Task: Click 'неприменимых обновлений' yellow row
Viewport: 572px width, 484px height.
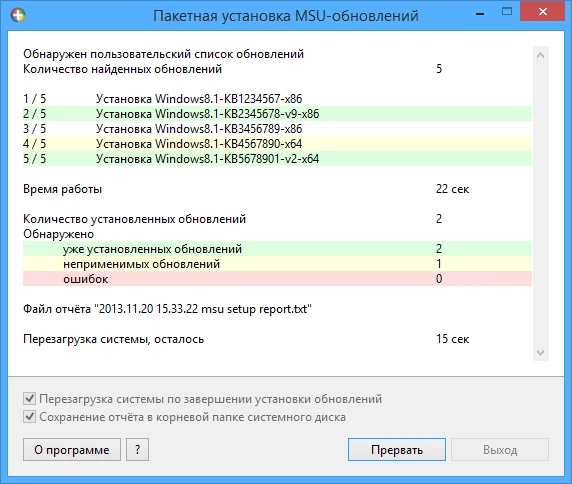Action: pyautogui.click(x=277, y=264)
